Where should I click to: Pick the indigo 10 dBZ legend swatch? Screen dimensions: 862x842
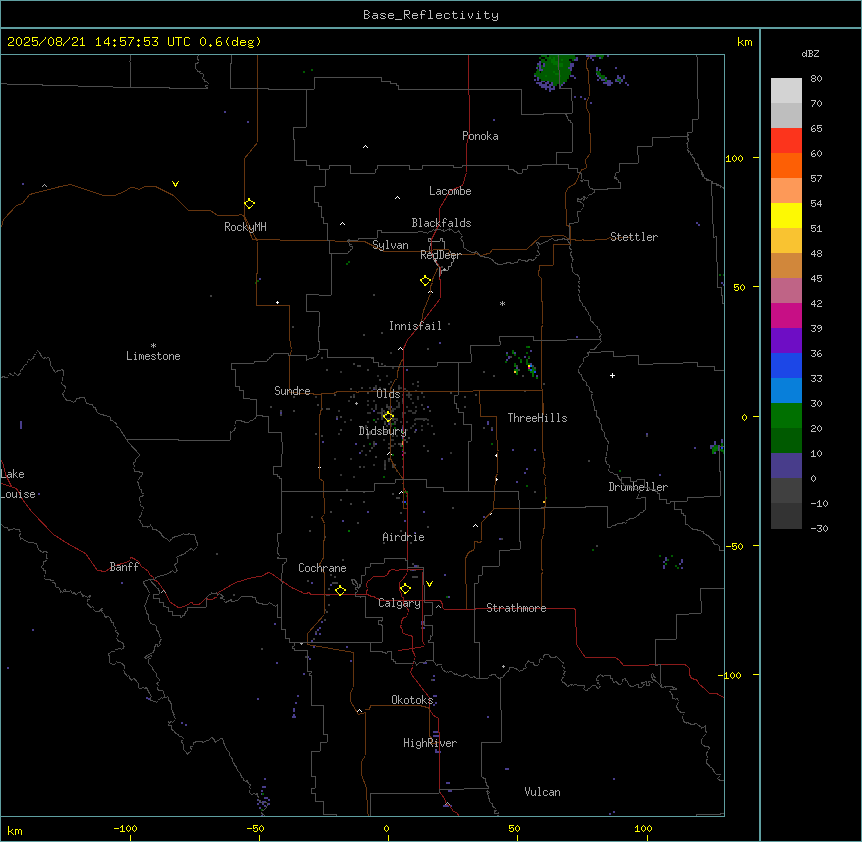786,466
